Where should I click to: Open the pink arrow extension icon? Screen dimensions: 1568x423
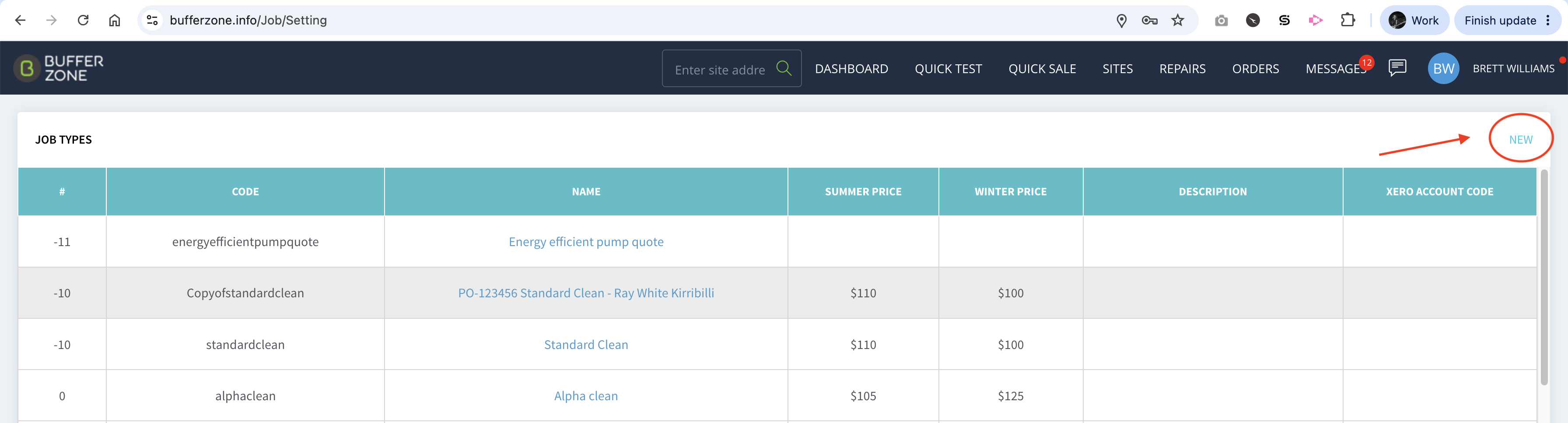[x=1316, y=20]
